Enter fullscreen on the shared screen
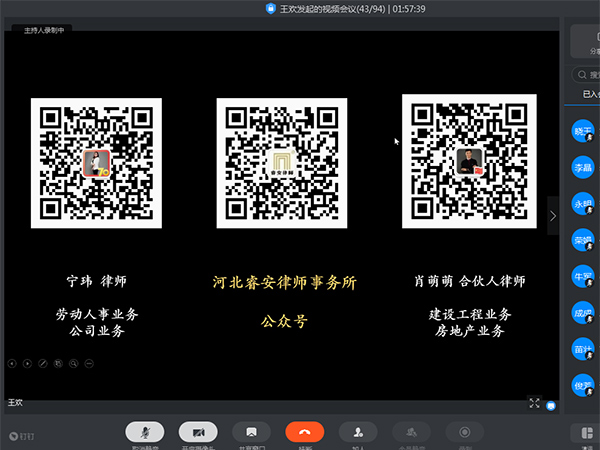Screen dimensions: 600x450 click(x=534, y=403)
